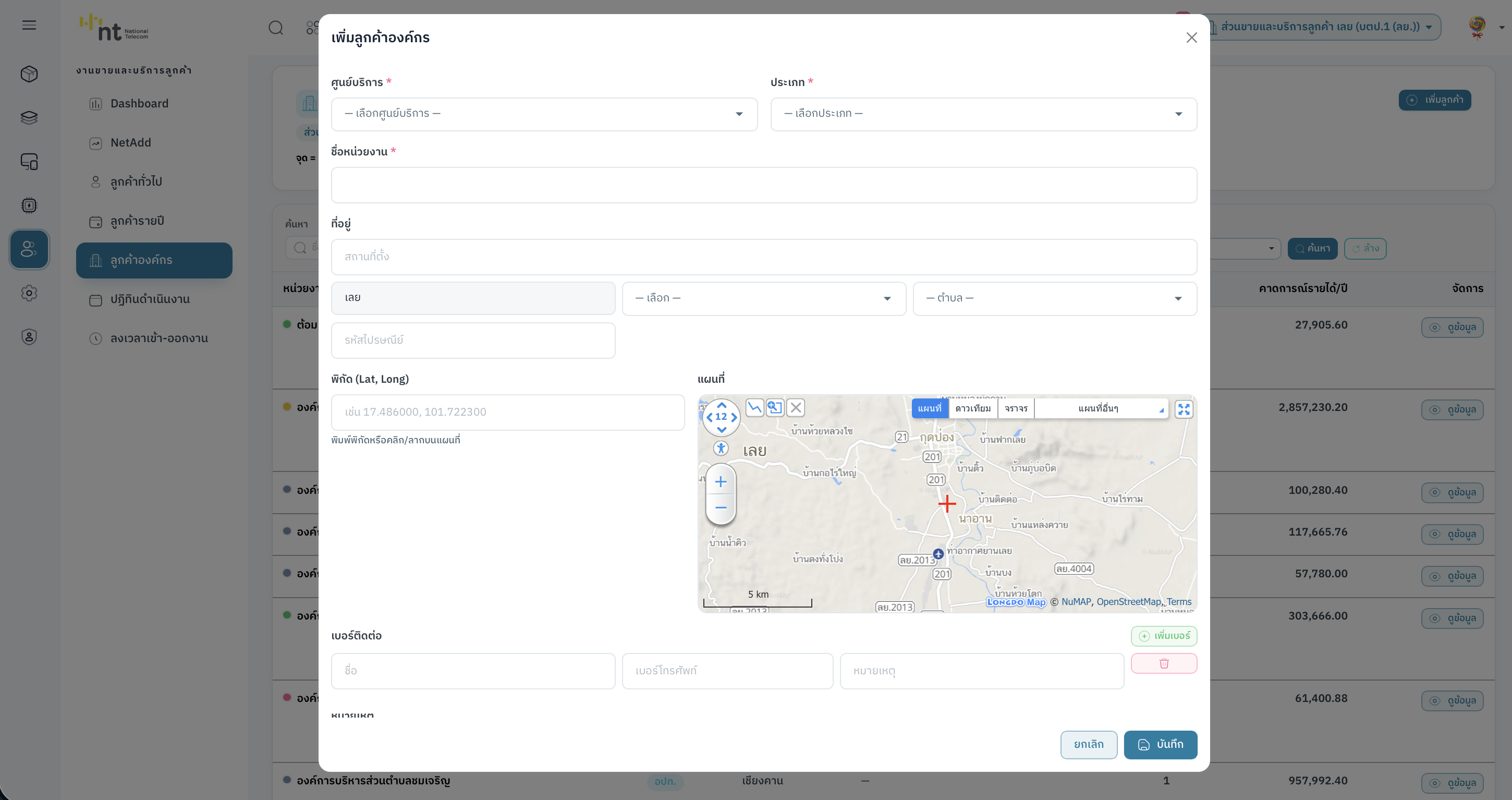Open ปฏิทินดำเนินงาน in the side menu
This screenshot has width=1512, height=800.
[x=154, y=299]
